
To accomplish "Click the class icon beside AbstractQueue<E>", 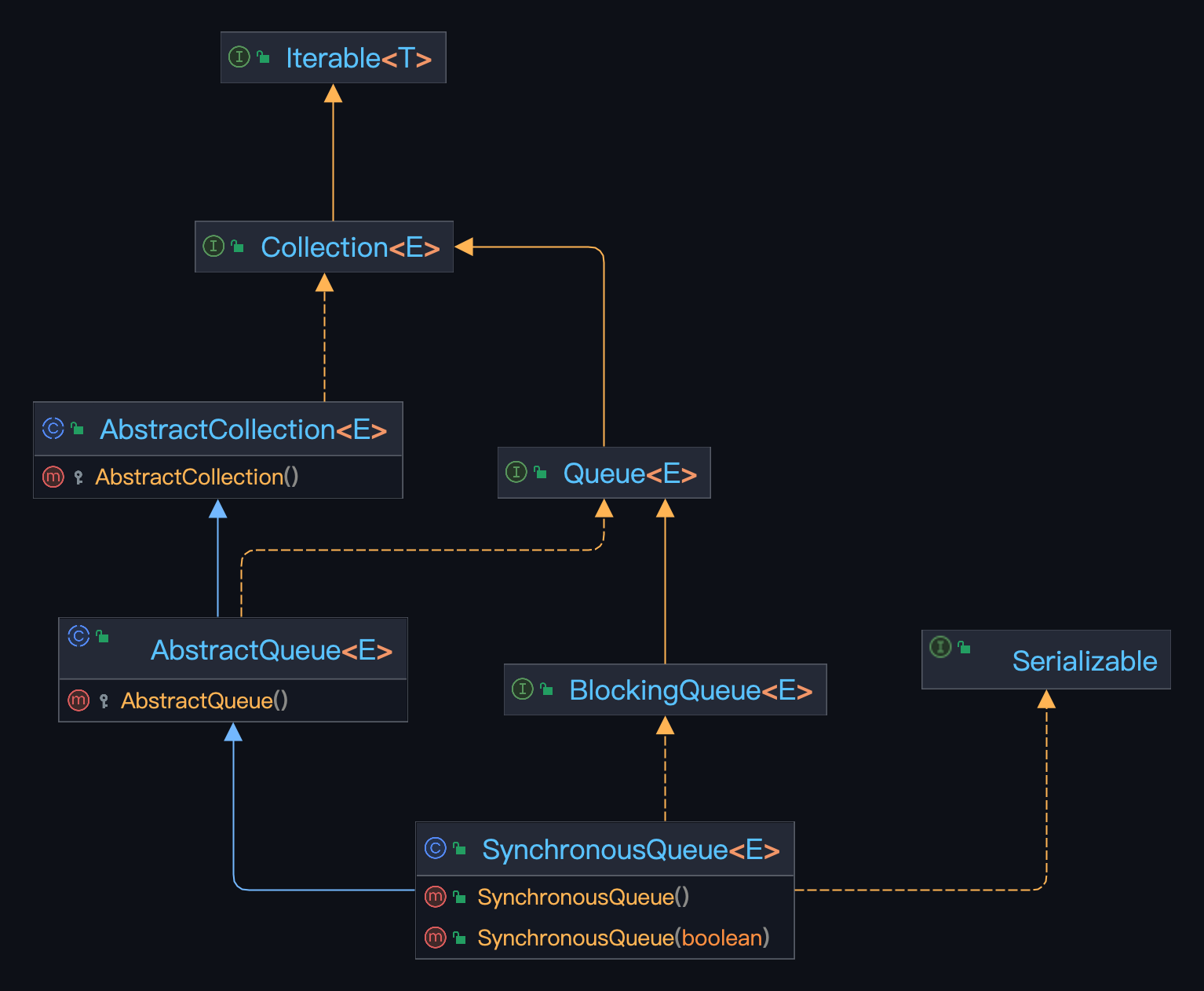I will [x=78, y=636].
